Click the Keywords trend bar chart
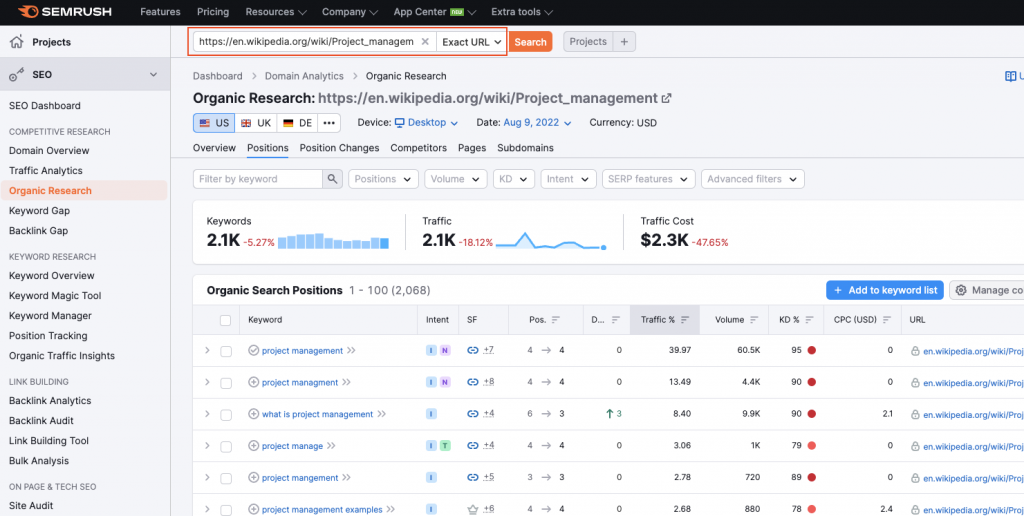Viewport: 1024px width, 516px height. click(333, 241)
